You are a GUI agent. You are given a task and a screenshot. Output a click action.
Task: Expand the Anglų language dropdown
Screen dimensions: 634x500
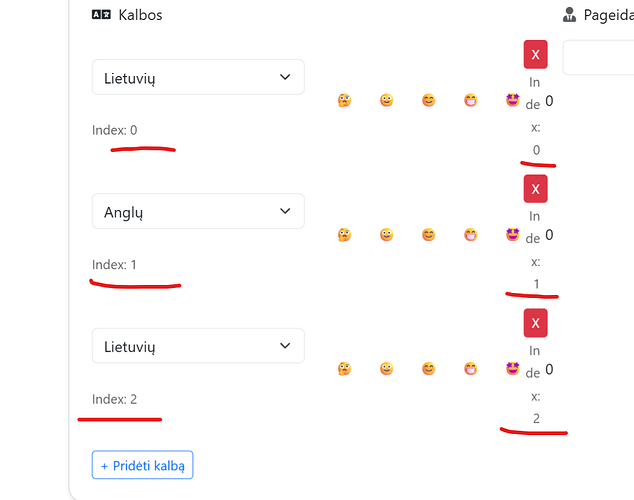click(x=198, y=211)
